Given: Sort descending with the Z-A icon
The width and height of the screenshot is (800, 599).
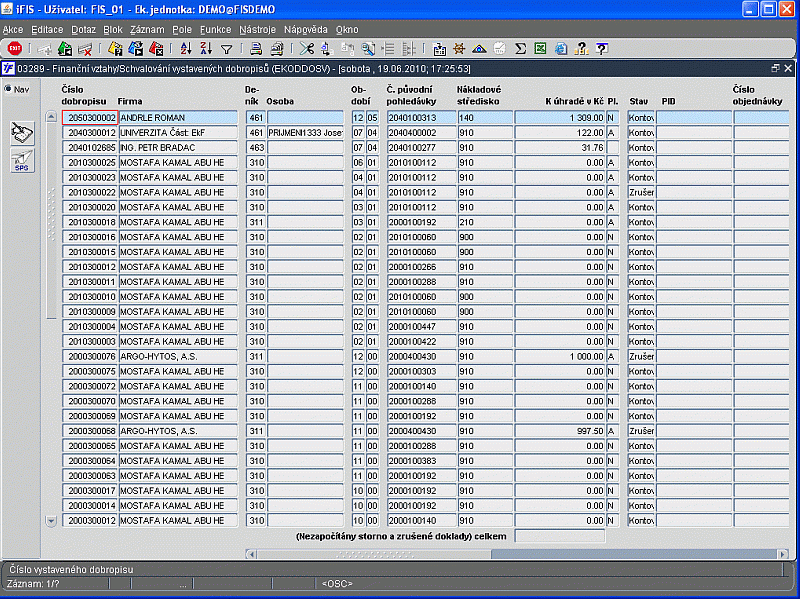Looking at the screenshot, I should coord(206,48).
